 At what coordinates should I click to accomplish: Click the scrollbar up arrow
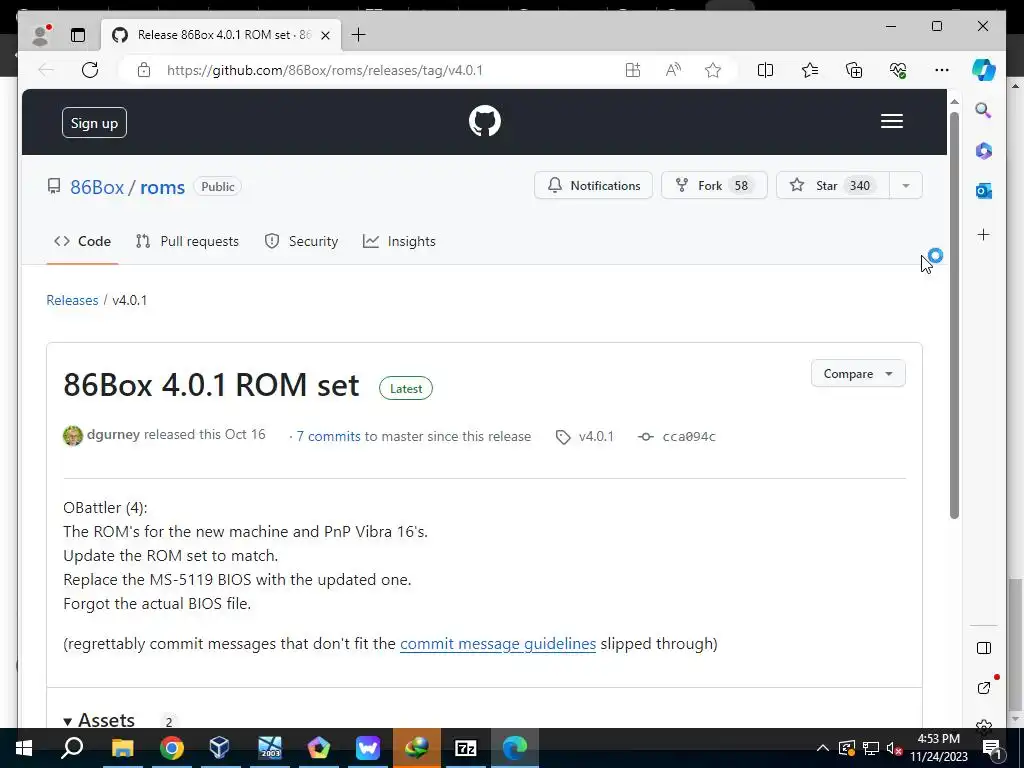coord(954,102)
